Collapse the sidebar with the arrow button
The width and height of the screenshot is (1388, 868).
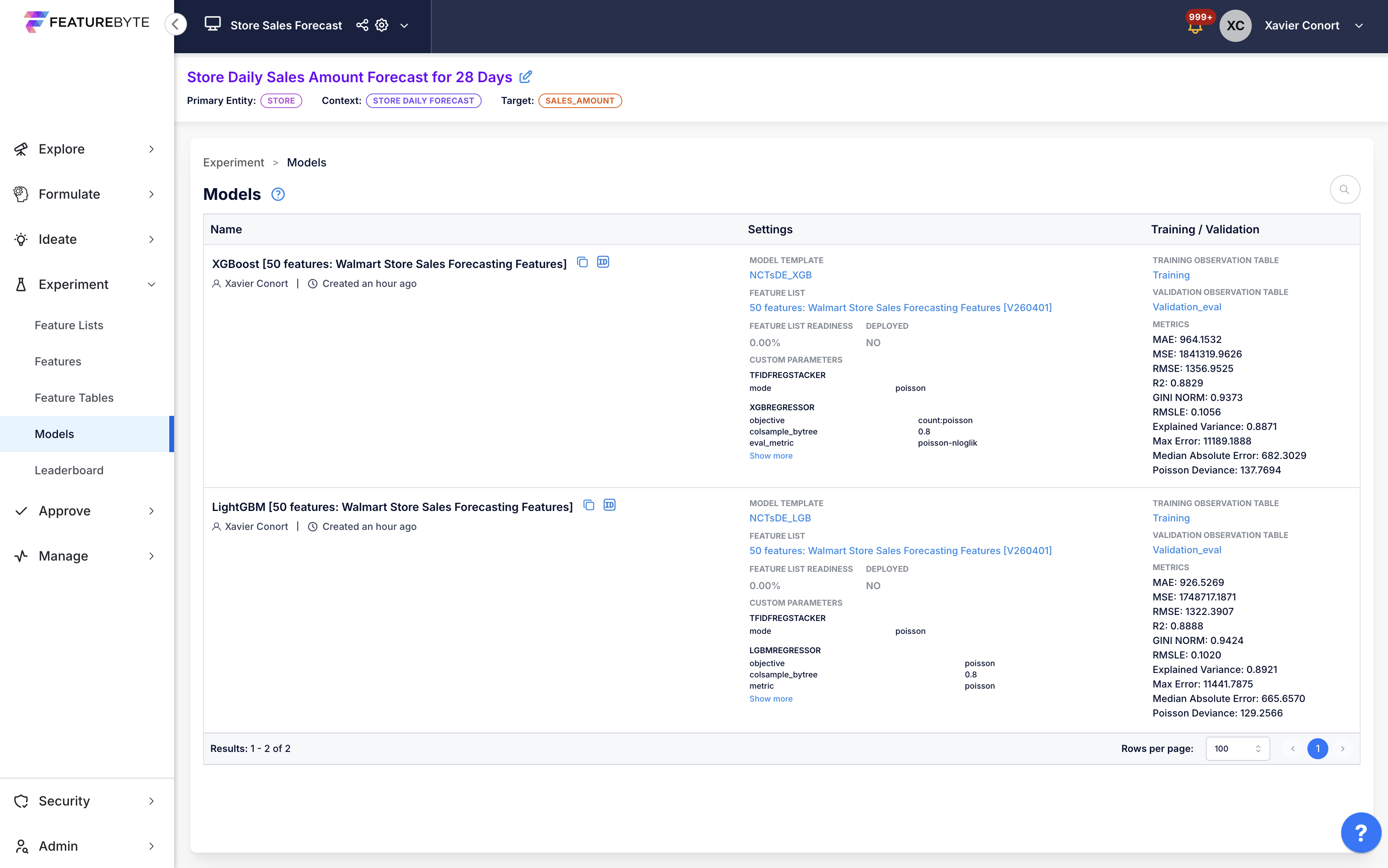(x=176, y=24)
